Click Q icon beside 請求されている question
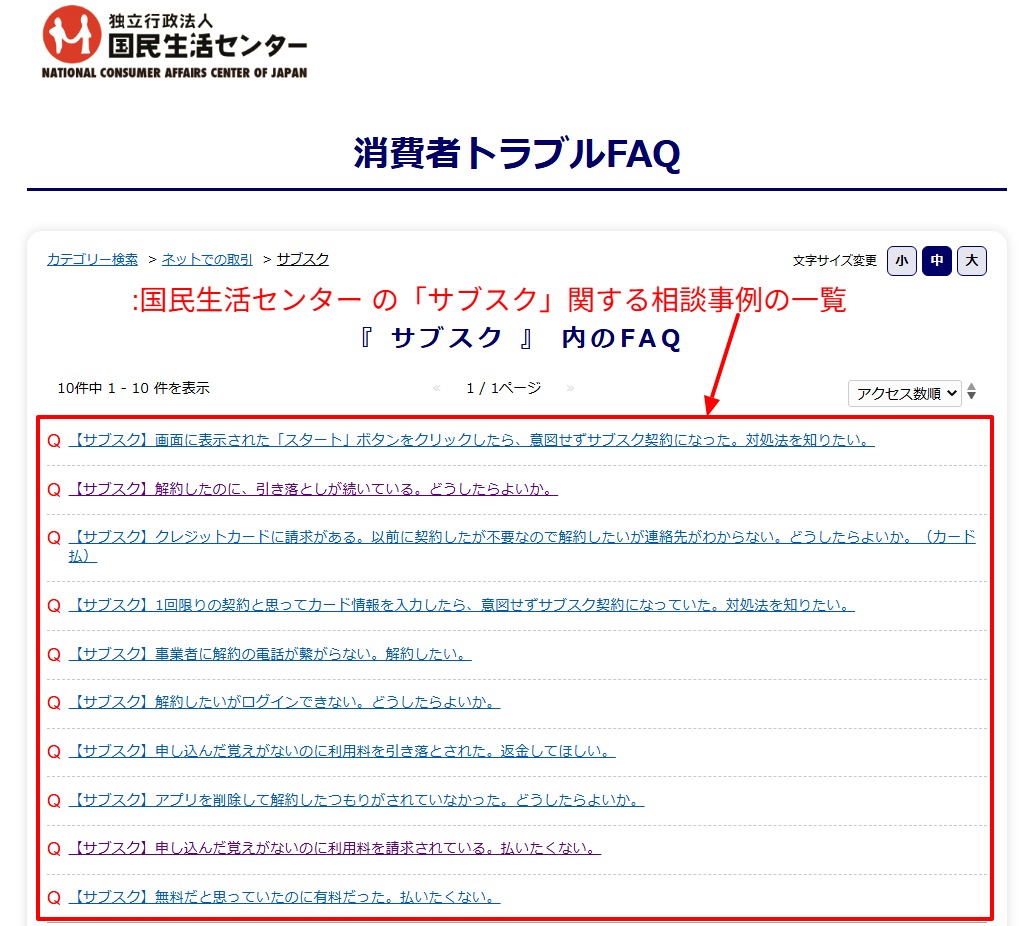Viewport: 1031px width, 926px height. [54, 849]
